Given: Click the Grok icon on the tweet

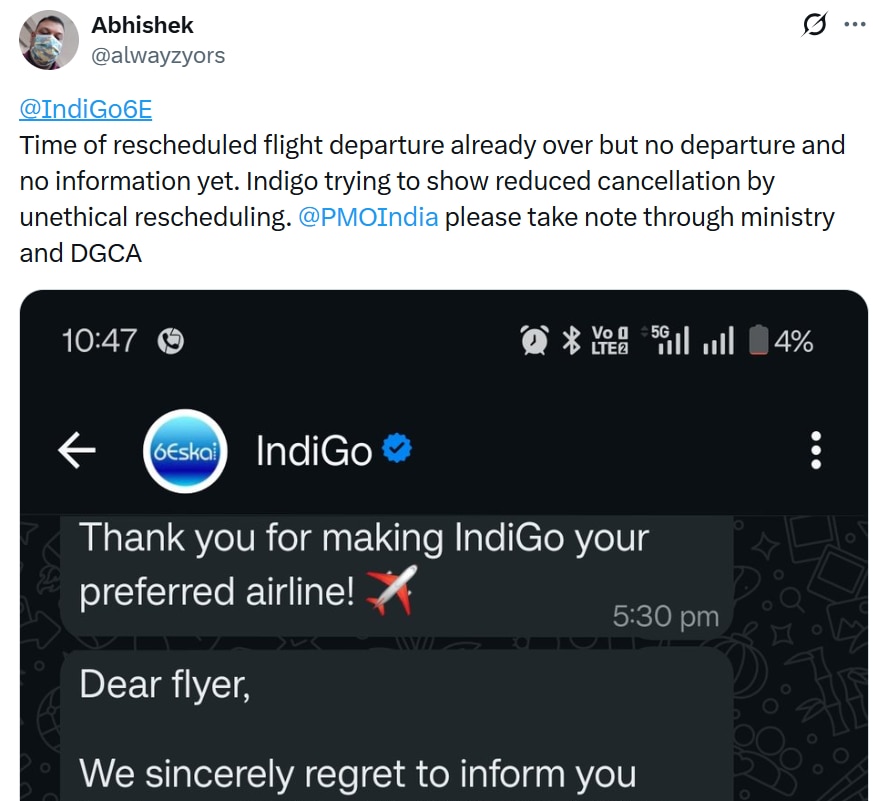Looking at the screenshot, I should pos(815,25).
